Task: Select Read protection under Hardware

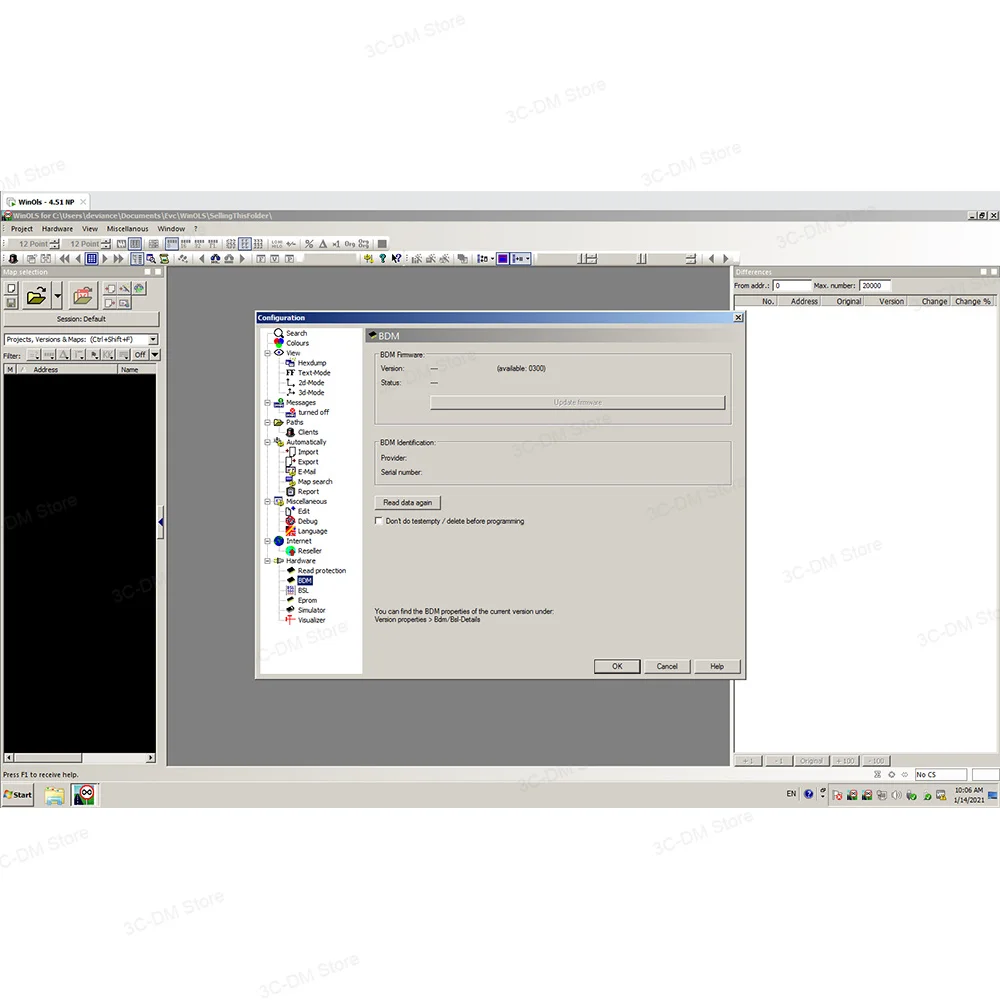Action: [322, 570]
